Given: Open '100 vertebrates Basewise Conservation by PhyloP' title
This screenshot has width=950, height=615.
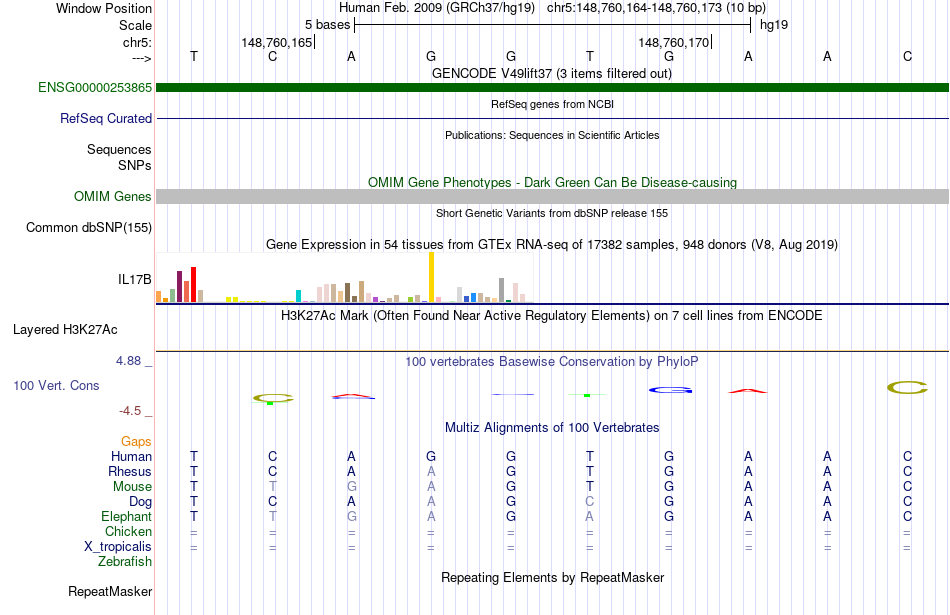Looking at the screenshot, I should [552, 362].
